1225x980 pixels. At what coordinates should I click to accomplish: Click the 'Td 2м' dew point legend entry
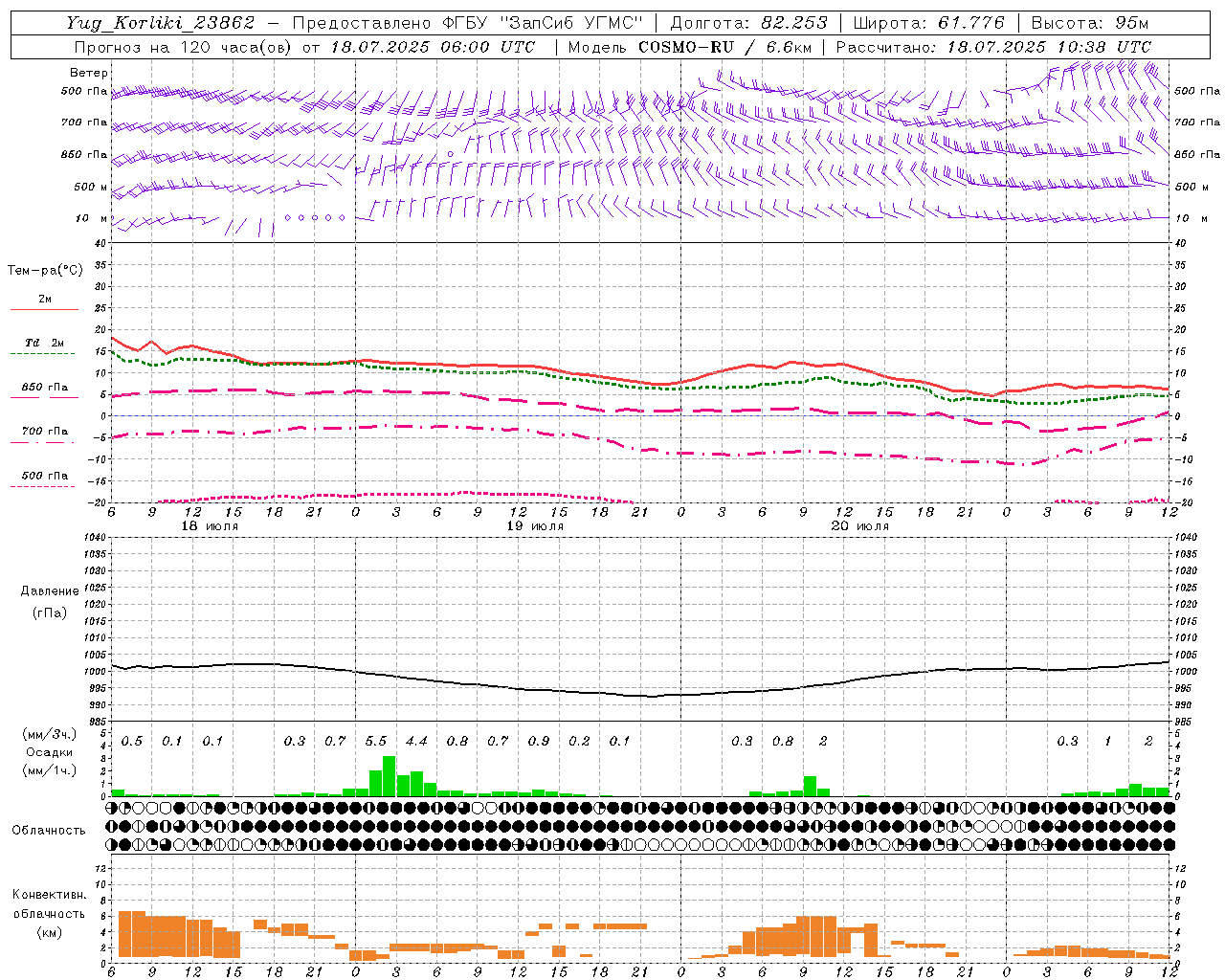(x=45, y=343)
